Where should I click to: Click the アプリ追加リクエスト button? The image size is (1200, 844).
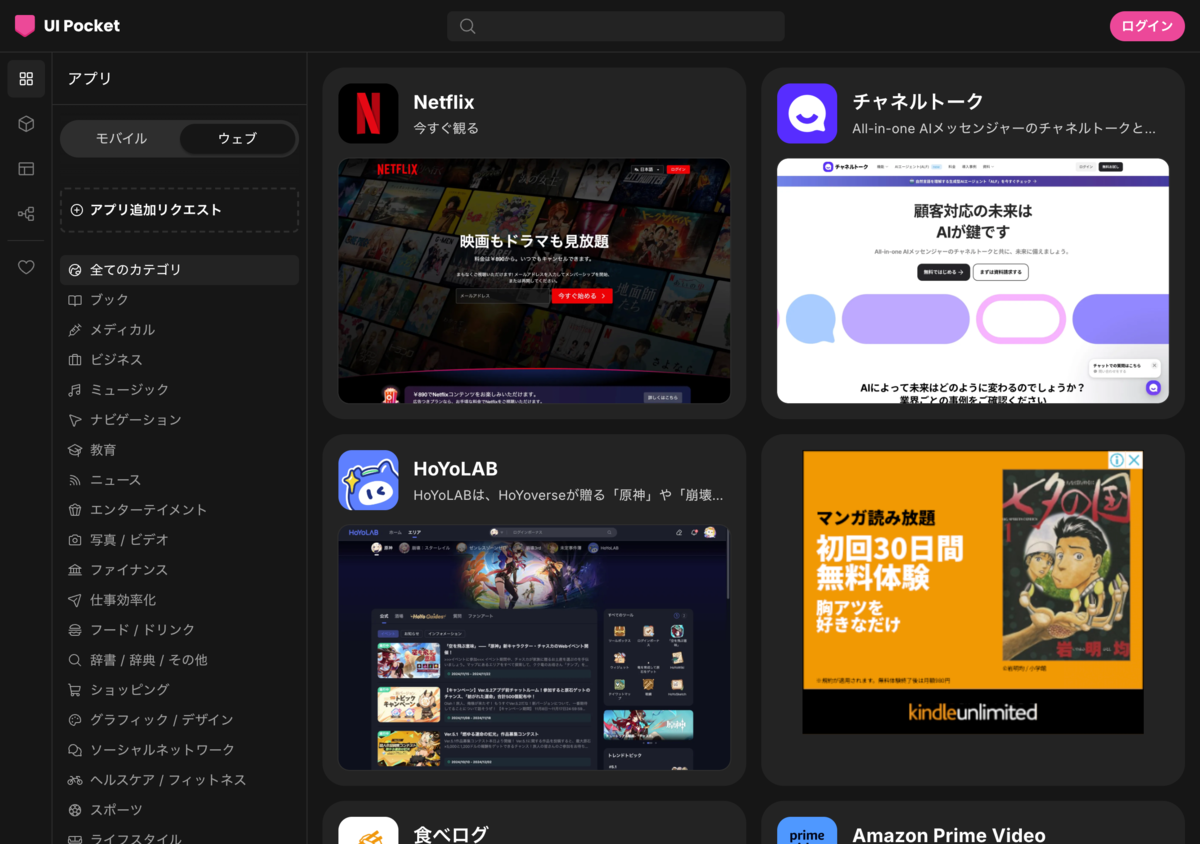(179, 210)
